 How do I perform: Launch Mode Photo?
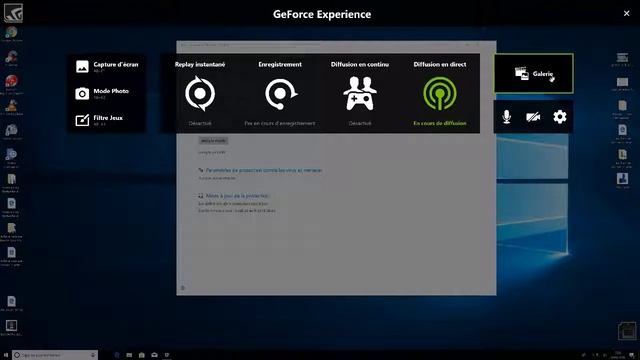click(102, 93)
